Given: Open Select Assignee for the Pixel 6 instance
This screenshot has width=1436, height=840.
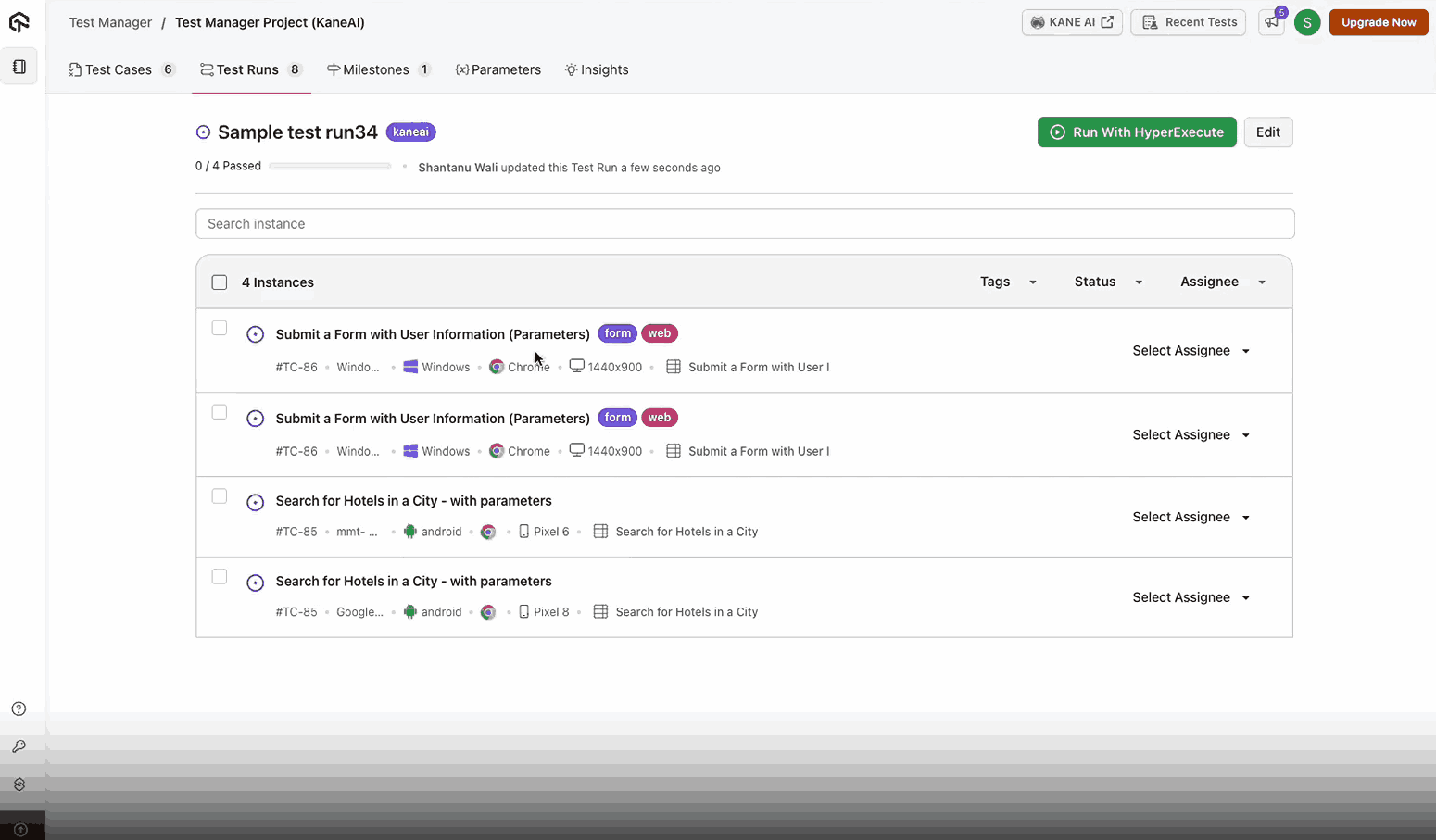Looking at the screenshot, I should (x=1190, y=517).
